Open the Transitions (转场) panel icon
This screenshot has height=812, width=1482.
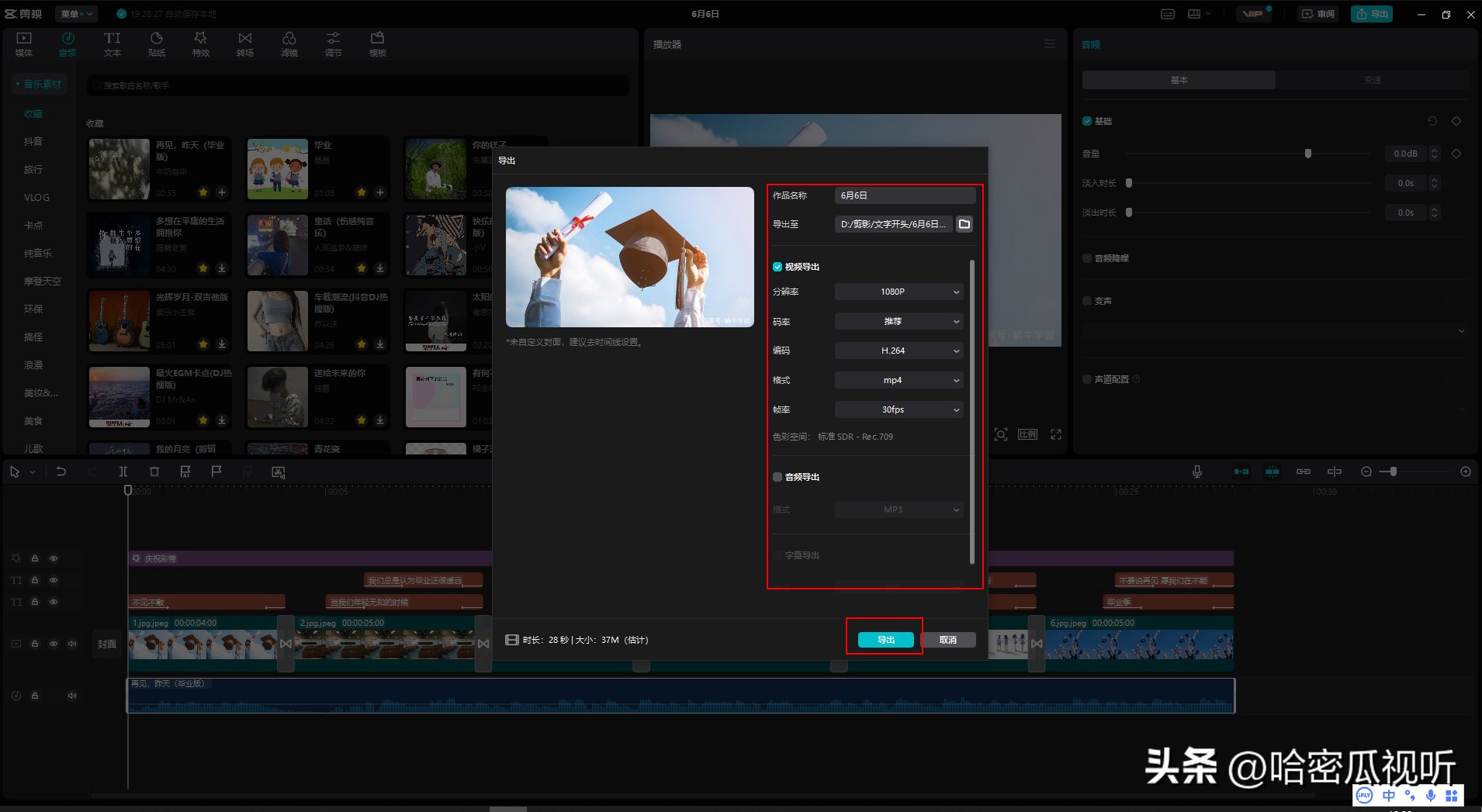pos(245,44)
